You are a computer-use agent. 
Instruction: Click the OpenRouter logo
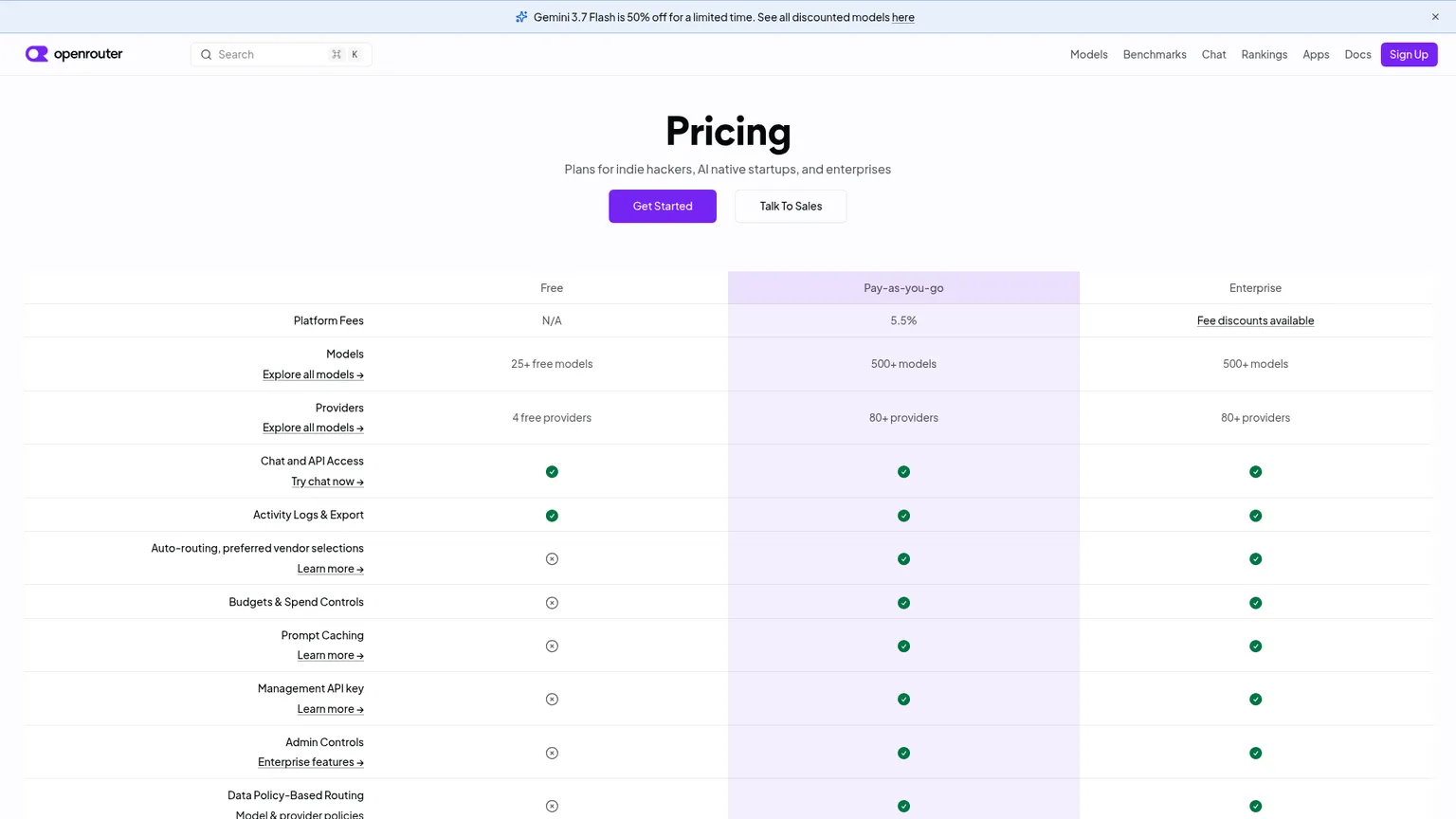(74, 54)
